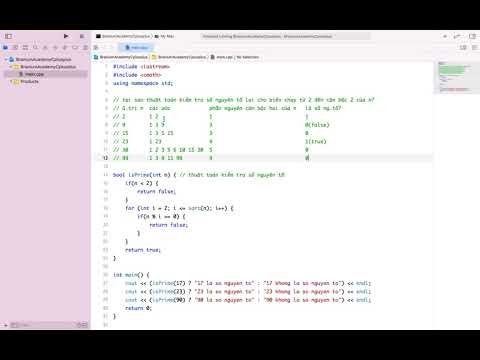Click the navigator filter field

click(43, 325)
